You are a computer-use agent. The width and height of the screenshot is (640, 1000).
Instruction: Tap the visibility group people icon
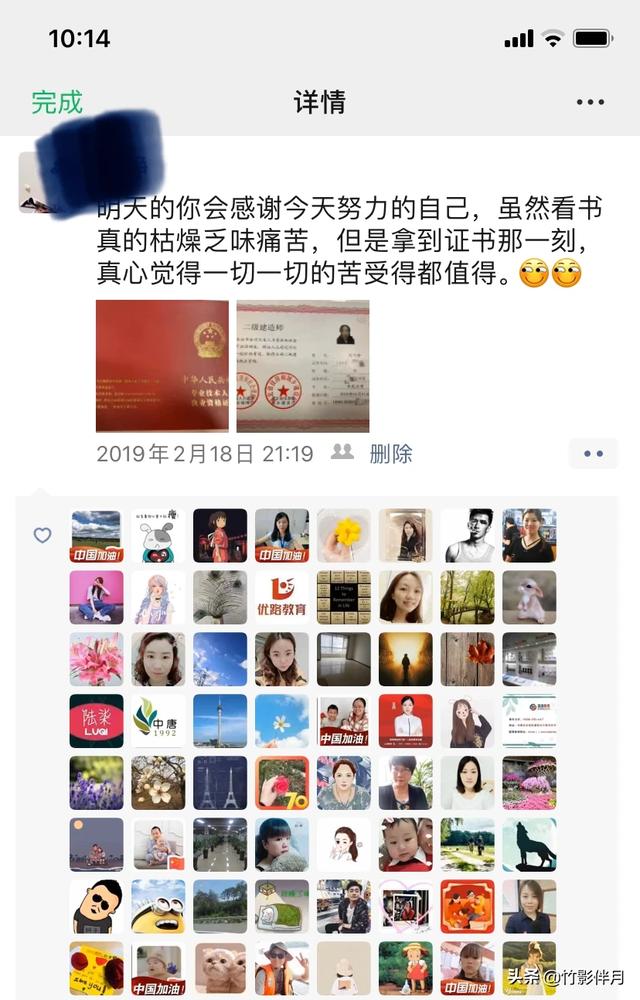pos(342,452)
